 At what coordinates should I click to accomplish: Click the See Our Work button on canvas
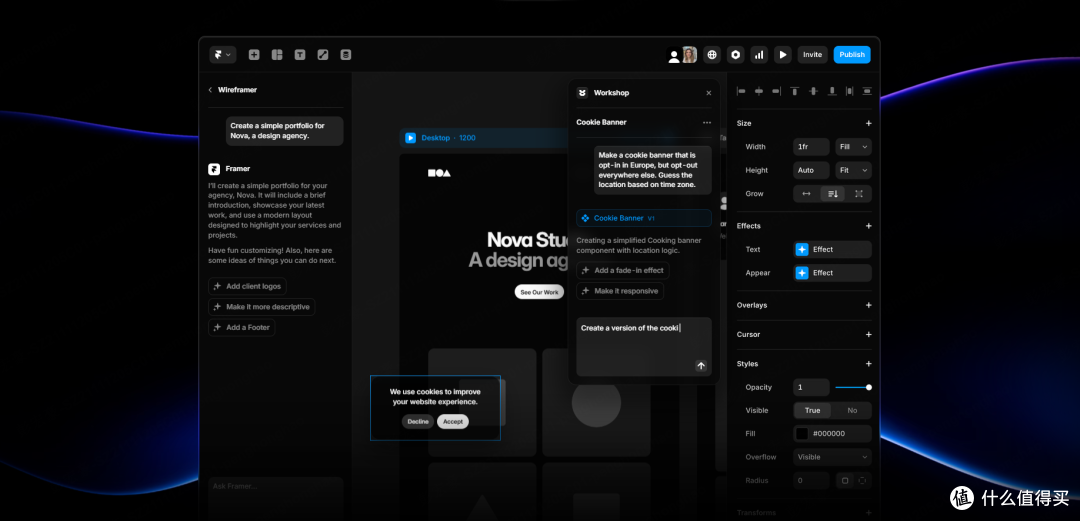tap(539, 292)
